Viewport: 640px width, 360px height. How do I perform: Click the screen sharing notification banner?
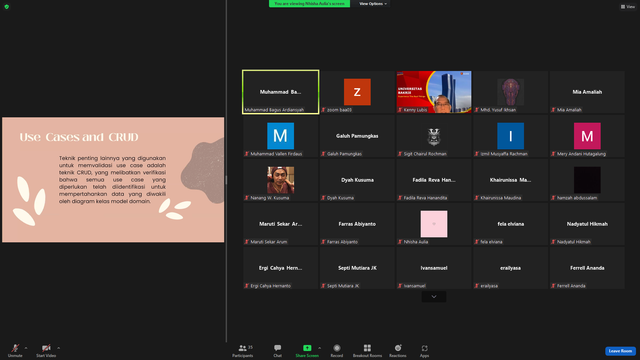point(309,4)
